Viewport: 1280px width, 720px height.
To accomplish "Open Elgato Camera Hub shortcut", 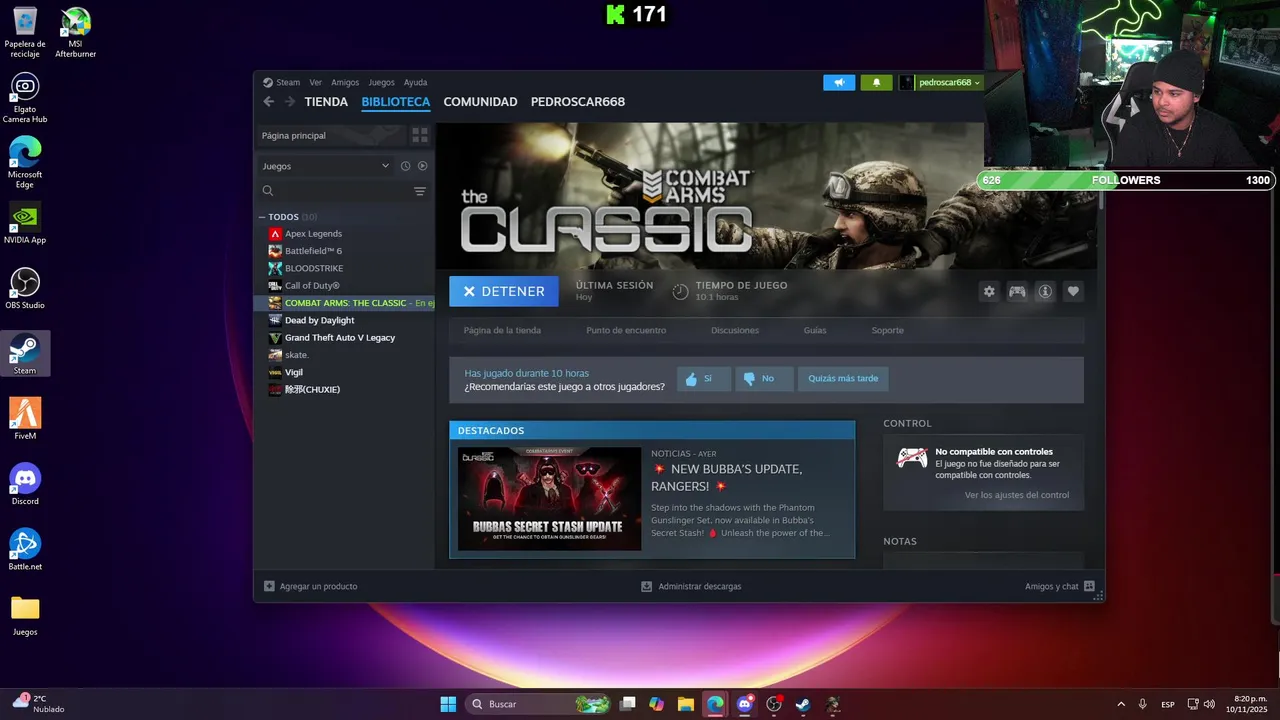I will click(25, 97).
